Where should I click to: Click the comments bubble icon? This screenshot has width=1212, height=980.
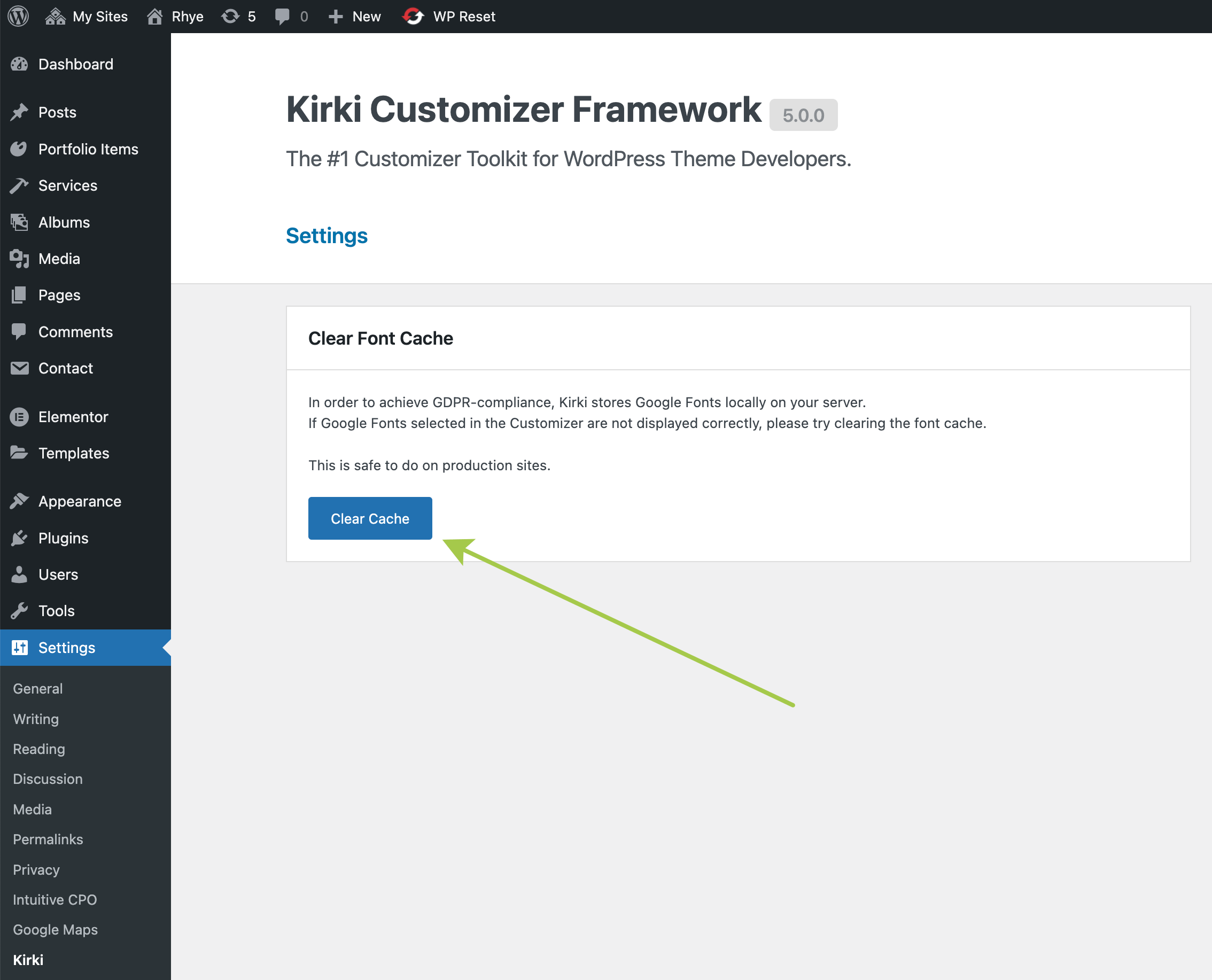coord(282,17)
